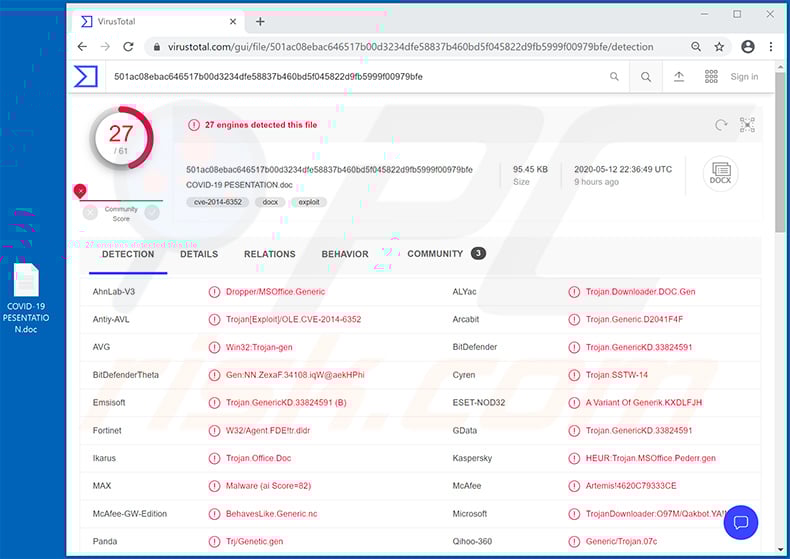This screenshot has height=559, width=790.
Task: Click the ESET-NOD32 engine name
Action: point(479,403)
